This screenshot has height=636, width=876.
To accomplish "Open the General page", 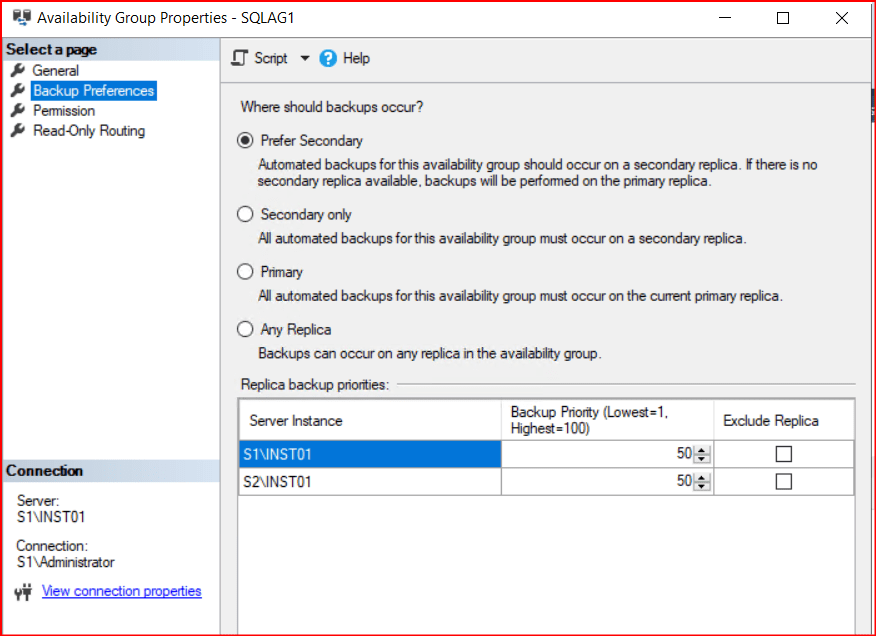I will 55,70.
